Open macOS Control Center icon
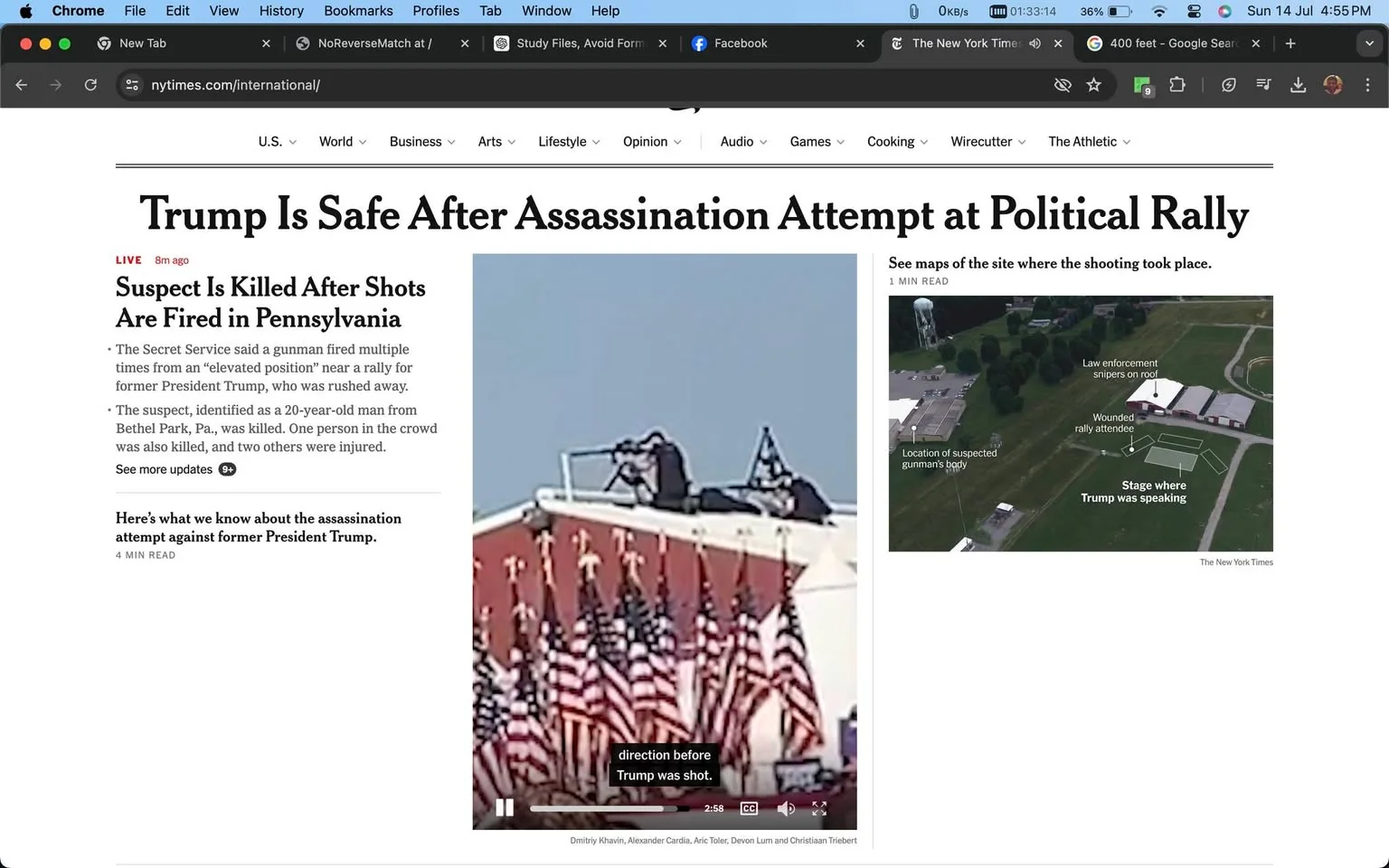 tap(1194, 11)
